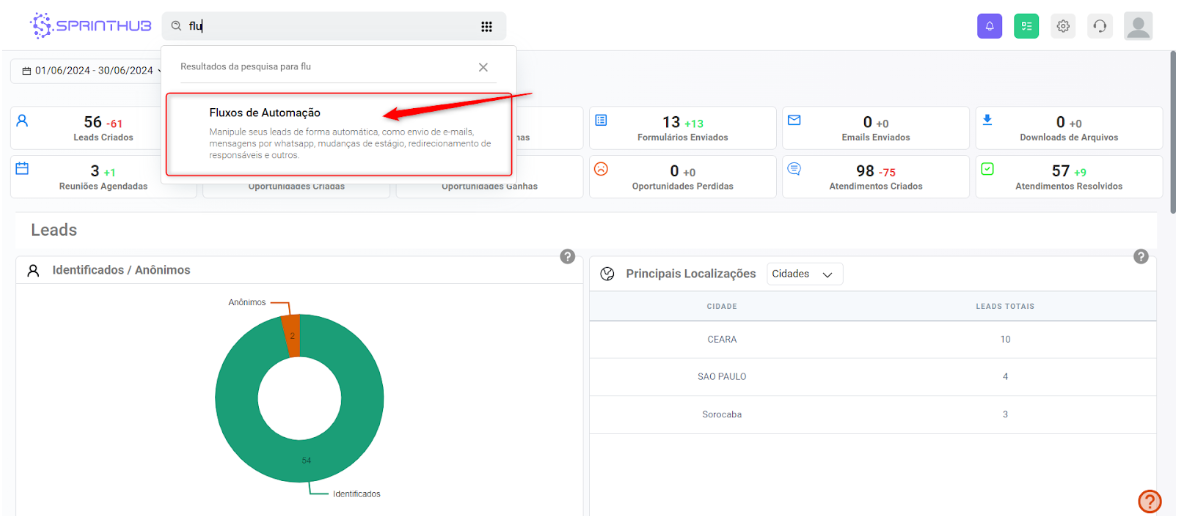Open the green task list icon
Screen dimensions: 1180x516
click(x=1026, y=26)
